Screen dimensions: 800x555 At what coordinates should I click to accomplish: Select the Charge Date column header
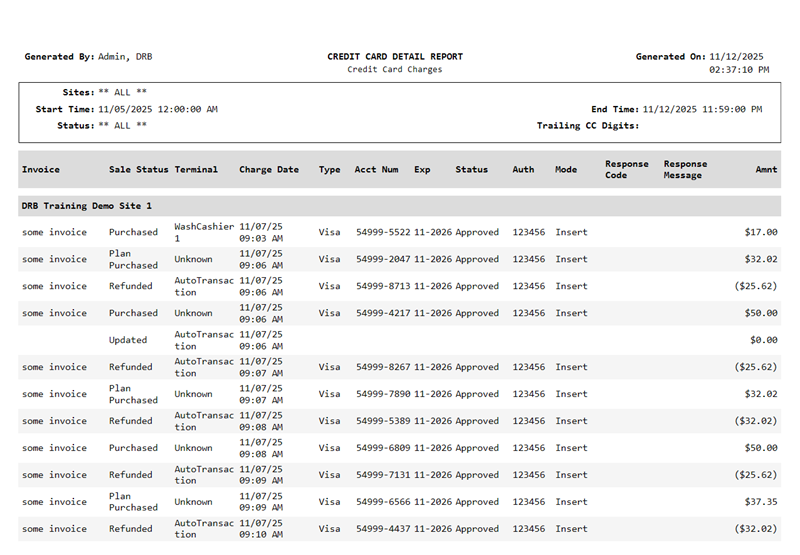click(268, 170)
